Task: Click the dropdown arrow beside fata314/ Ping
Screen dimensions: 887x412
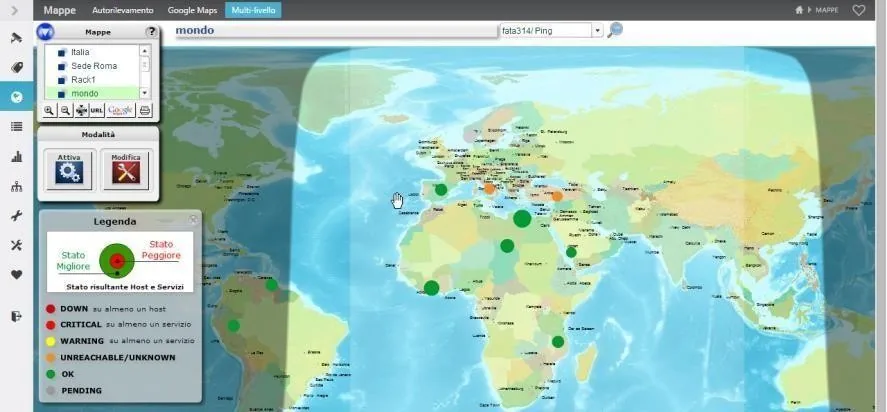Action: 598,31
